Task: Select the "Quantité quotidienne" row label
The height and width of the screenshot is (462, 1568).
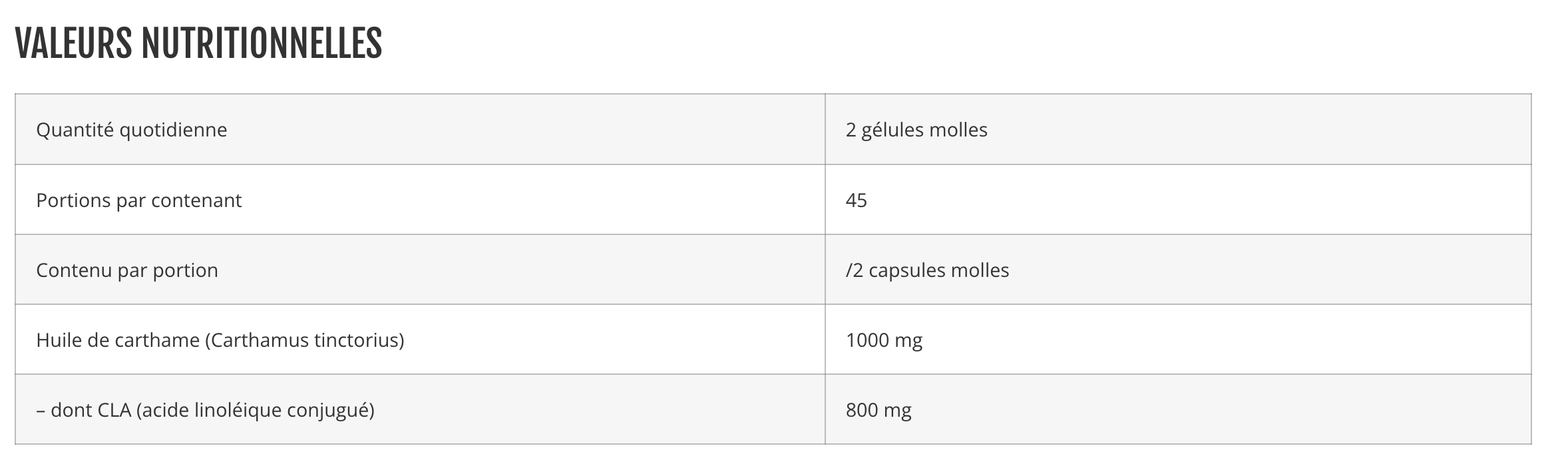Action: [x=131, y=130]
